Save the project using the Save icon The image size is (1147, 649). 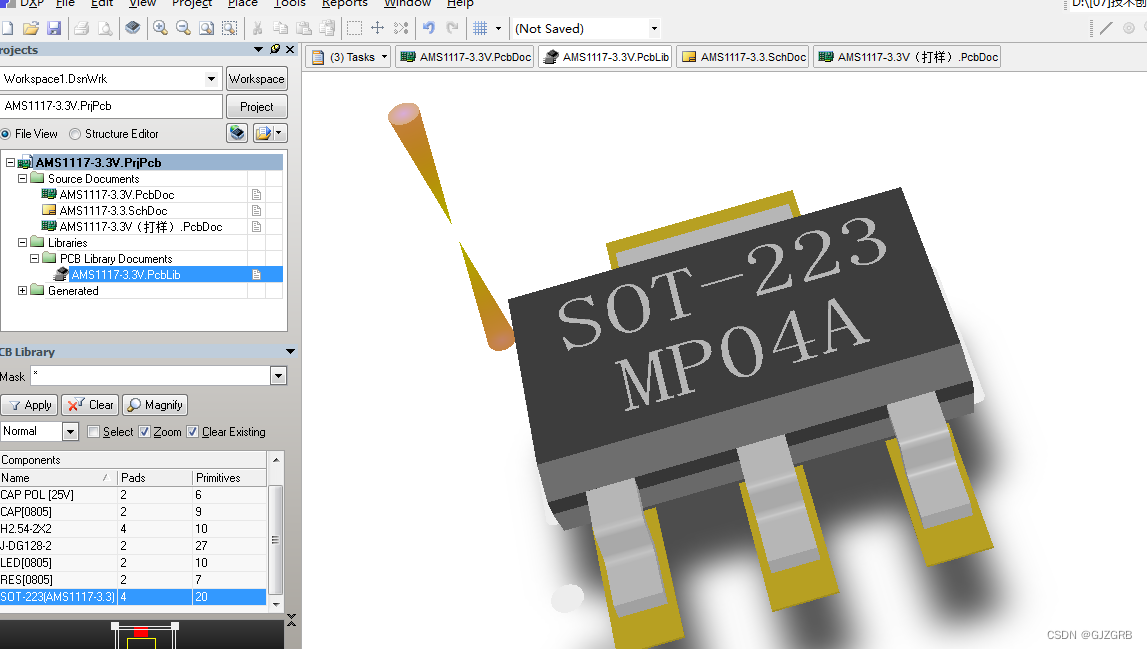(54, 28)
